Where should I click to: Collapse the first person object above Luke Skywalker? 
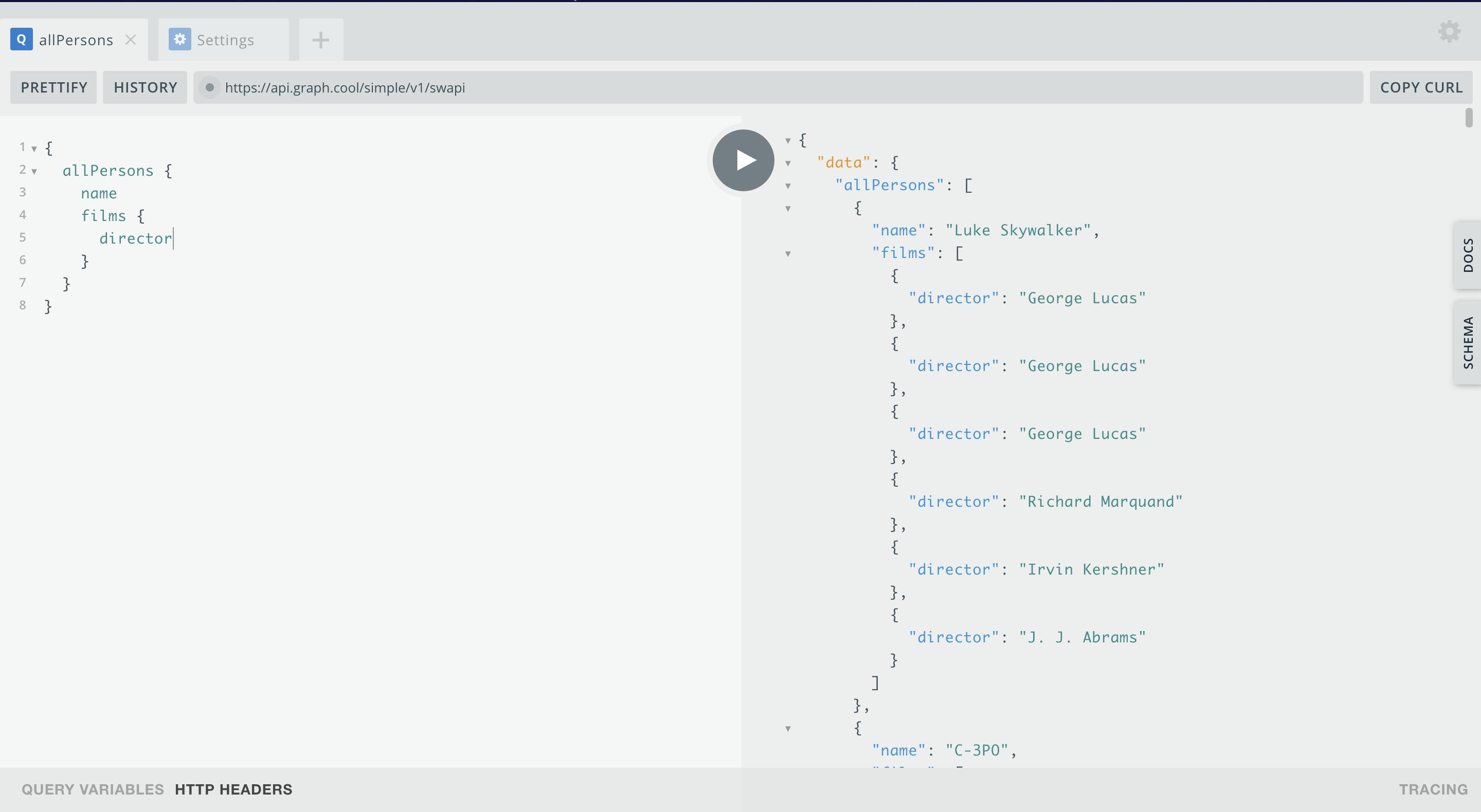788,209
